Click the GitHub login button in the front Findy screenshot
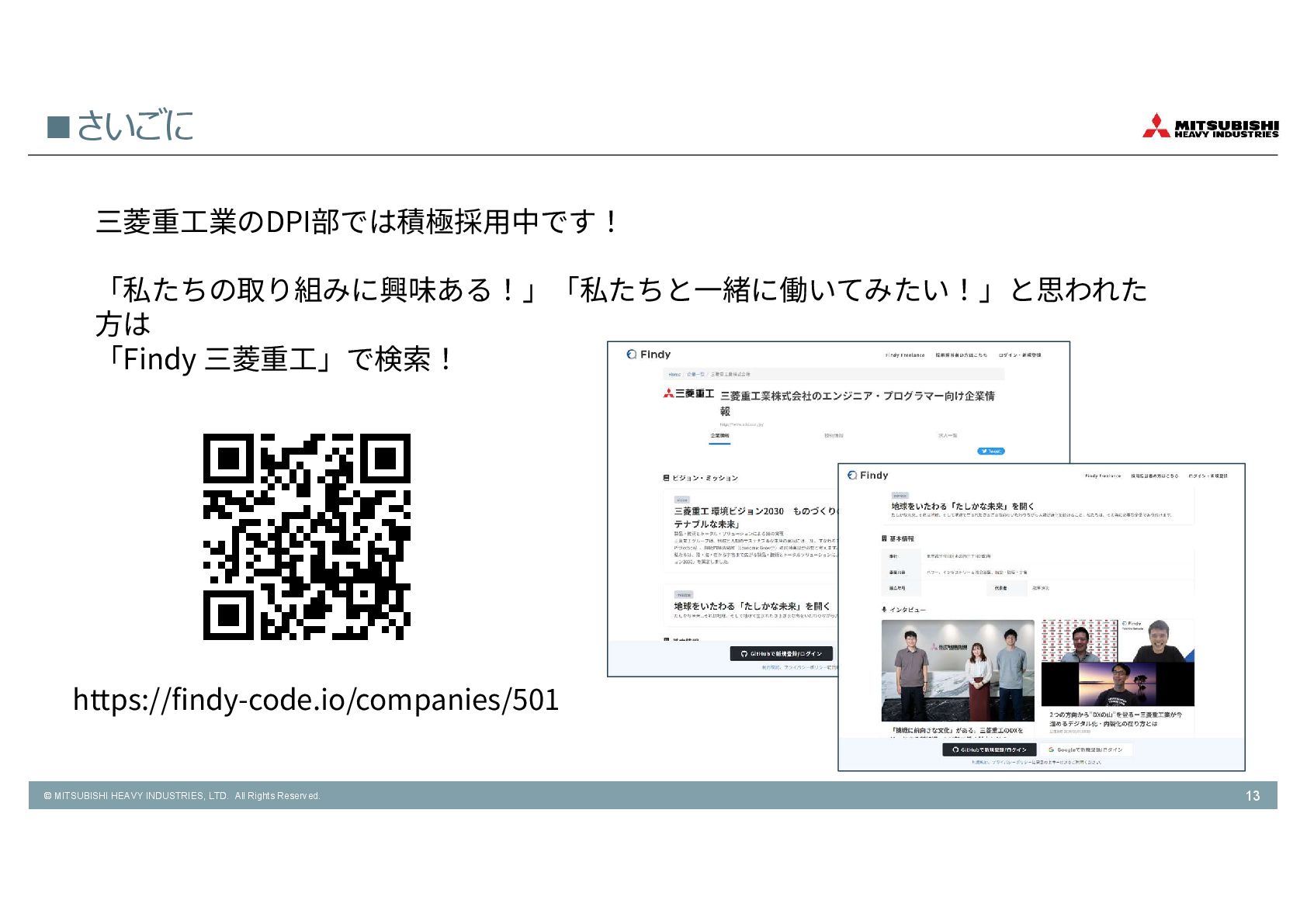1307x924 pixels. (x=990, y=750)
